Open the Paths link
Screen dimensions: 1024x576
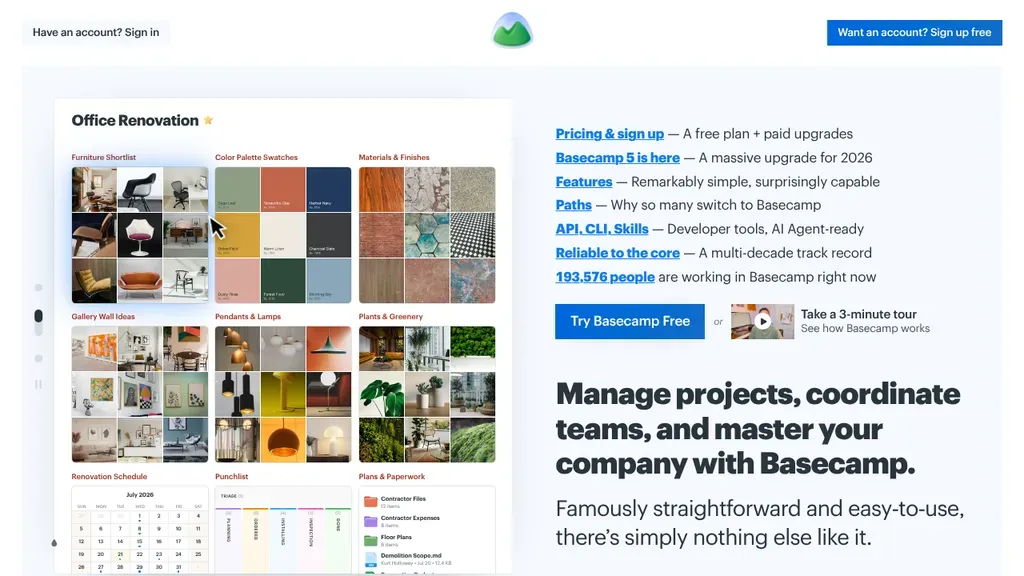tap(573, 205)
